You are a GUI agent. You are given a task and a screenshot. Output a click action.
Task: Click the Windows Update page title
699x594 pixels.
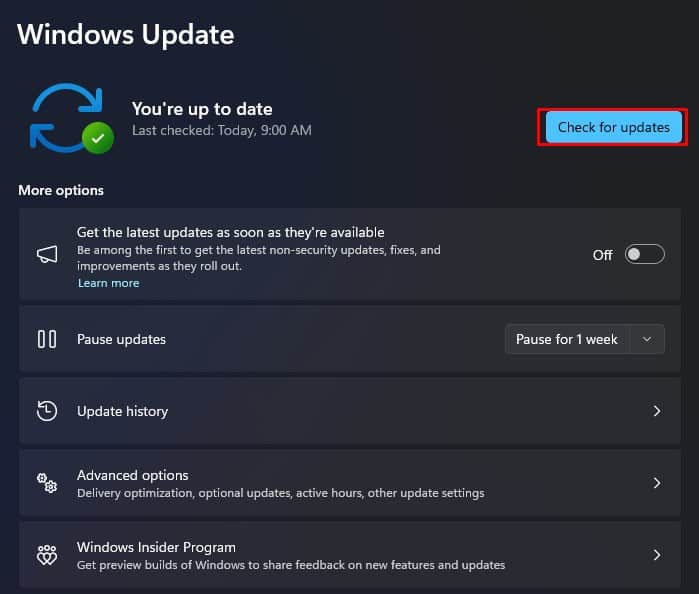pos(126,35)
